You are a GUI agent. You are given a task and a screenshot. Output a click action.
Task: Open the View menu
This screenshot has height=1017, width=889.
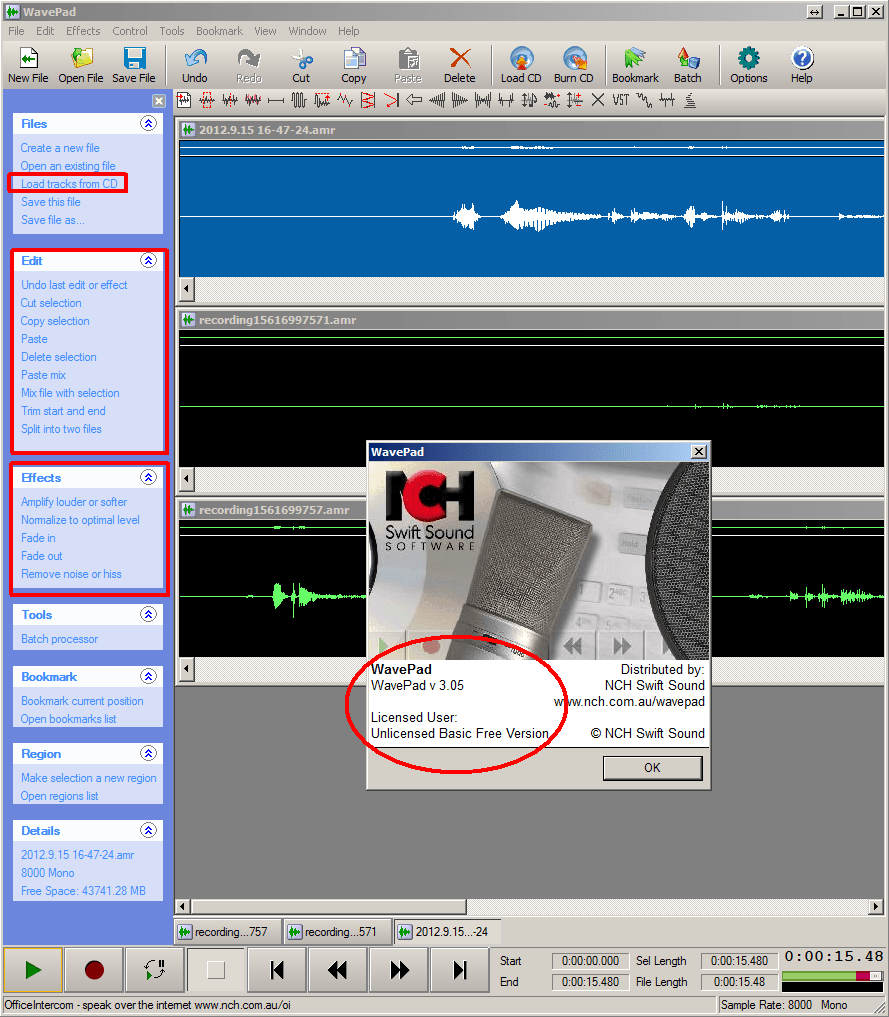tap(265, 31)
